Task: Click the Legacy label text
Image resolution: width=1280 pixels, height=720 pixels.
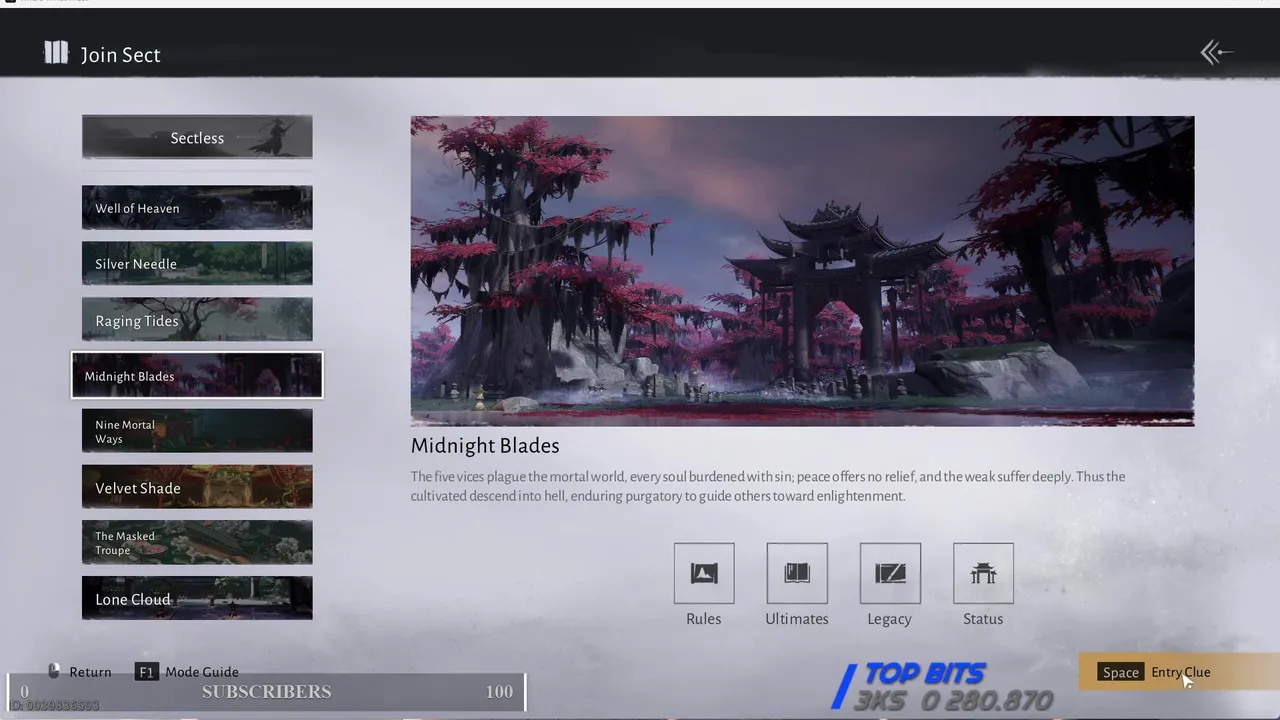Action: tap(890, 619)
